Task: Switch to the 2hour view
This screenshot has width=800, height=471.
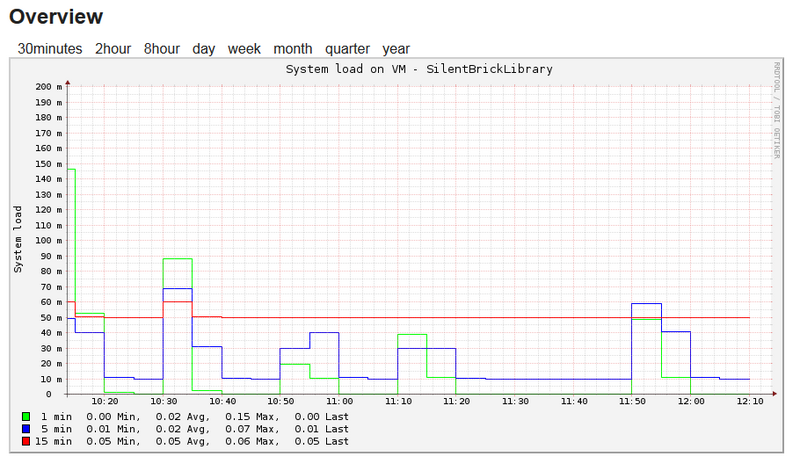Action: pos(113,48)
